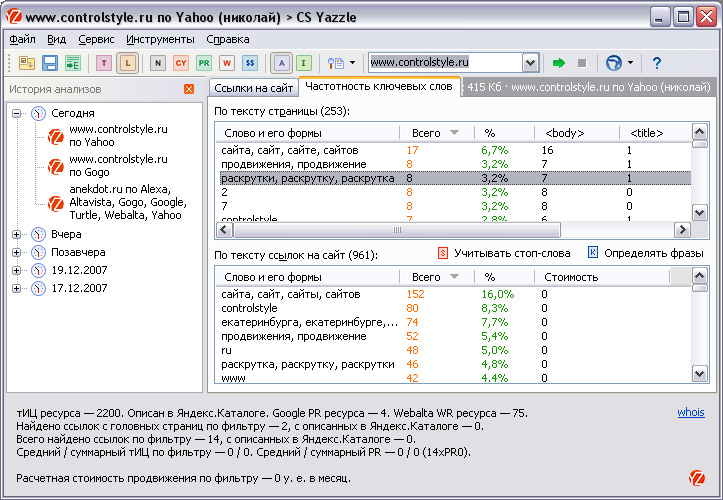Click the Save (floppy disk) toolbar icon
Image resolution: width=723 pixels, height=500 pixels.
[50, 63]
